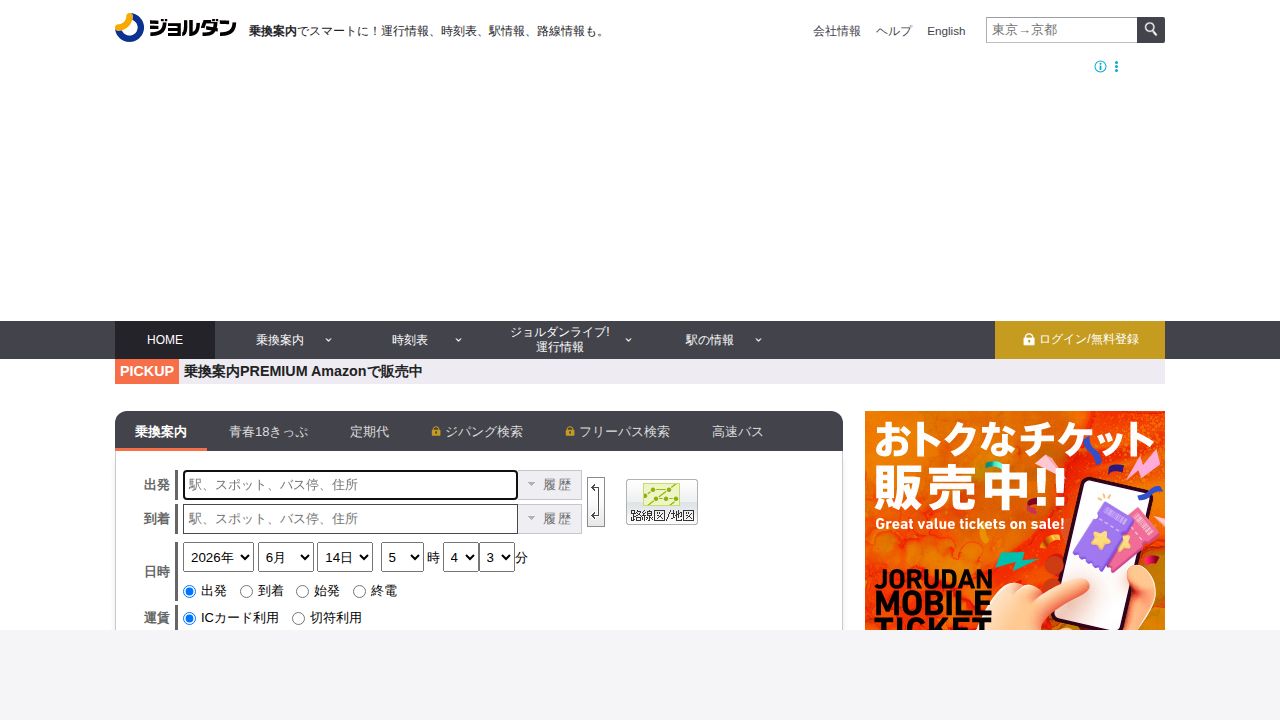Click the ad info icon

(1100, 67)
